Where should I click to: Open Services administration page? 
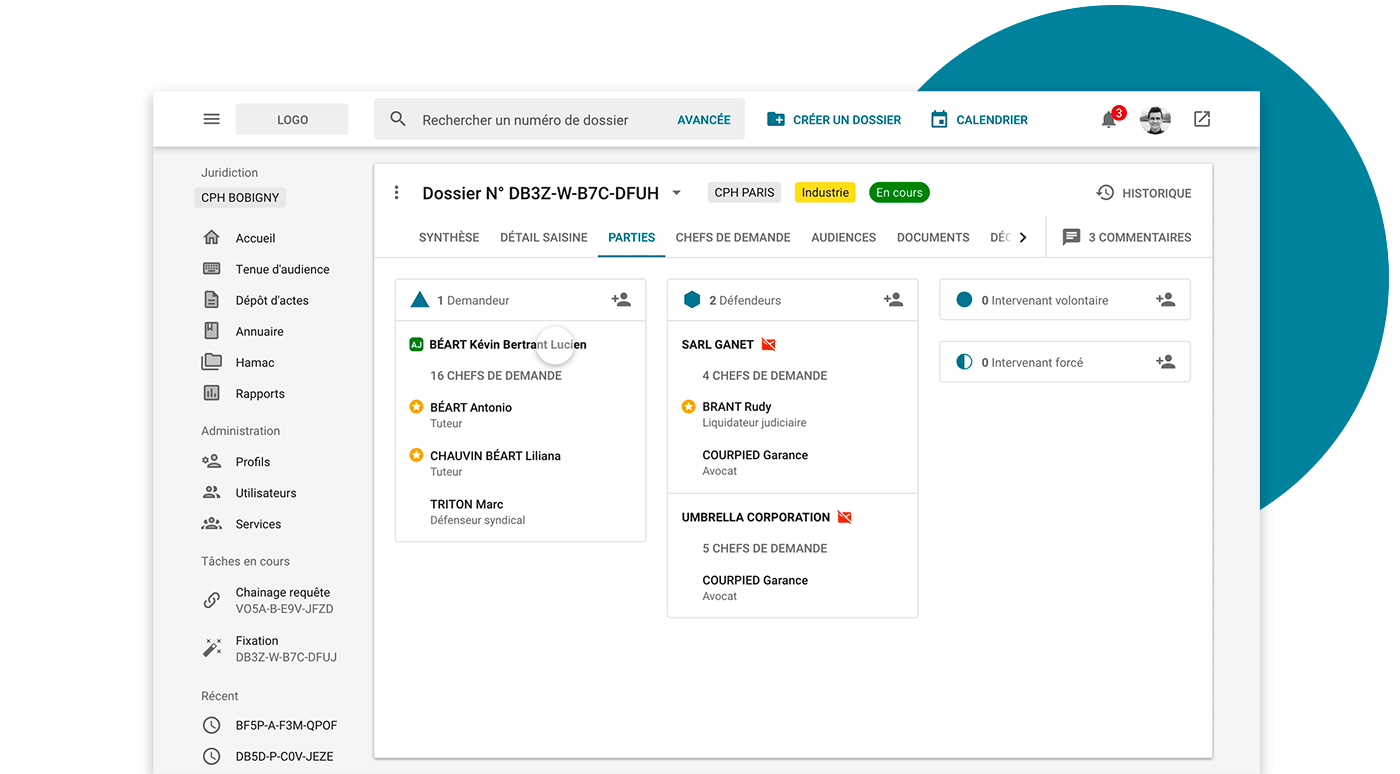tap(242, 524)
